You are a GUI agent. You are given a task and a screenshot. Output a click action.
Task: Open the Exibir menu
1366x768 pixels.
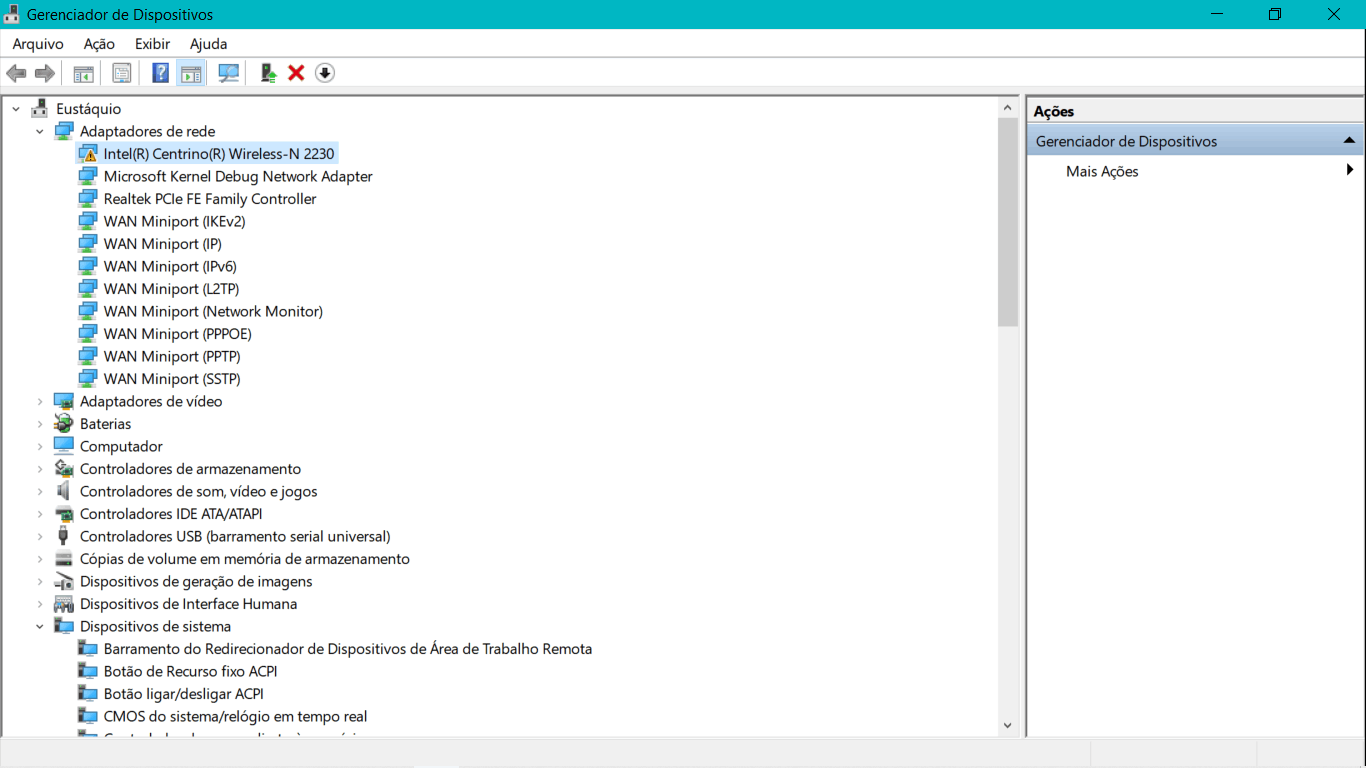tap(153, 44)
